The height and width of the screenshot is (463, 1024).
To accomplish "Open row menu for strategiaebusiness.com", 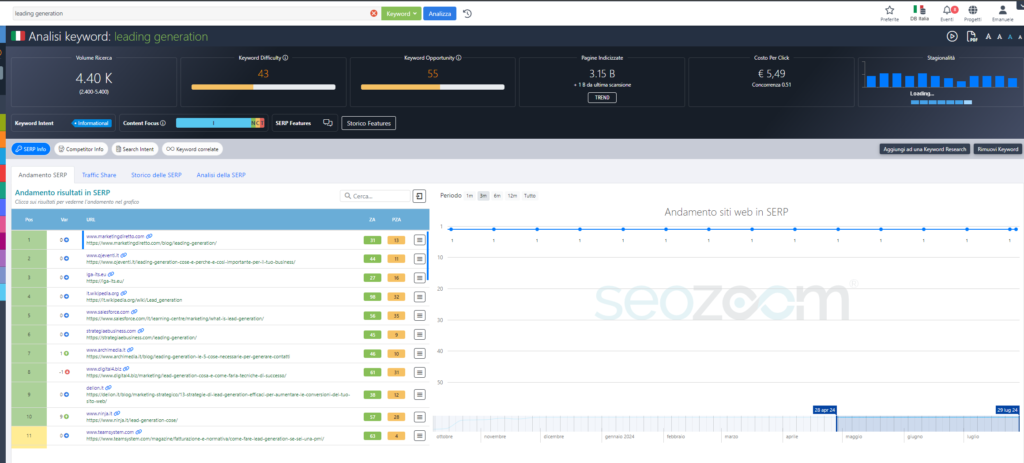I will tap(419, 334).
